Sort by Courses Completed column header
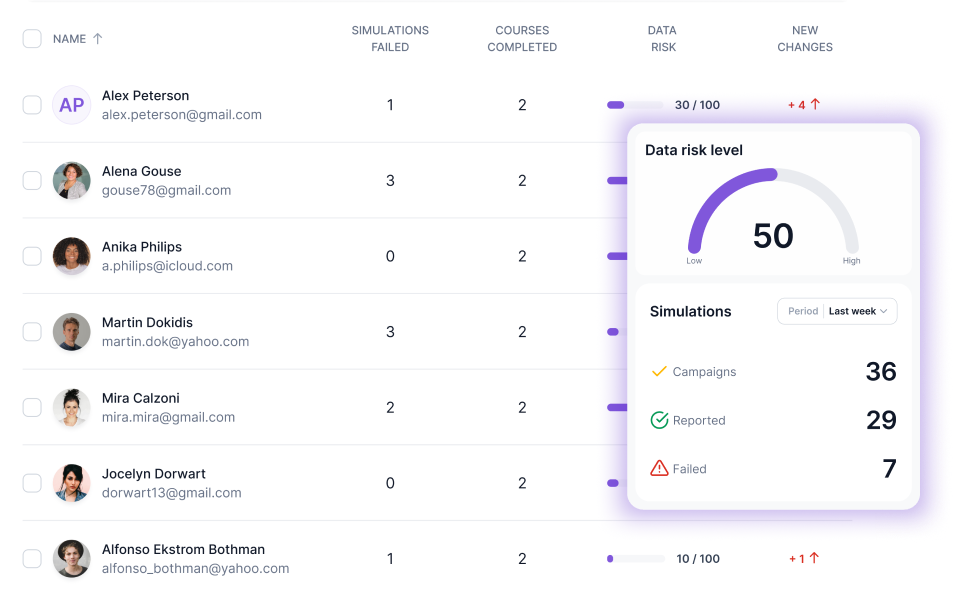 click(x=522, y=39)
